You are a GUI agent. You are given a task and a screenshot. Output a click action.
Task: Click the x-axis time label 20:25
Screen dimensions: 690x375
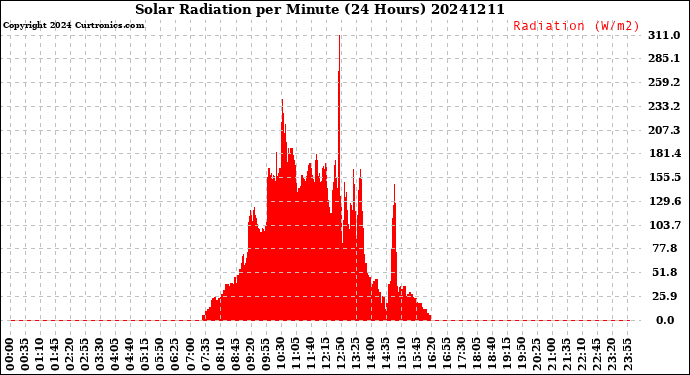(536, 355)
